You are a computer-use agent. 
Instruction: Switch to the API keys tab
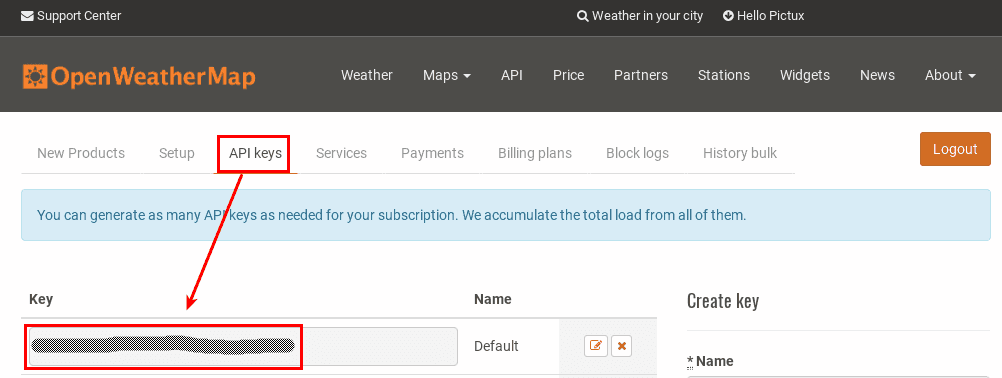coord(255,153)
